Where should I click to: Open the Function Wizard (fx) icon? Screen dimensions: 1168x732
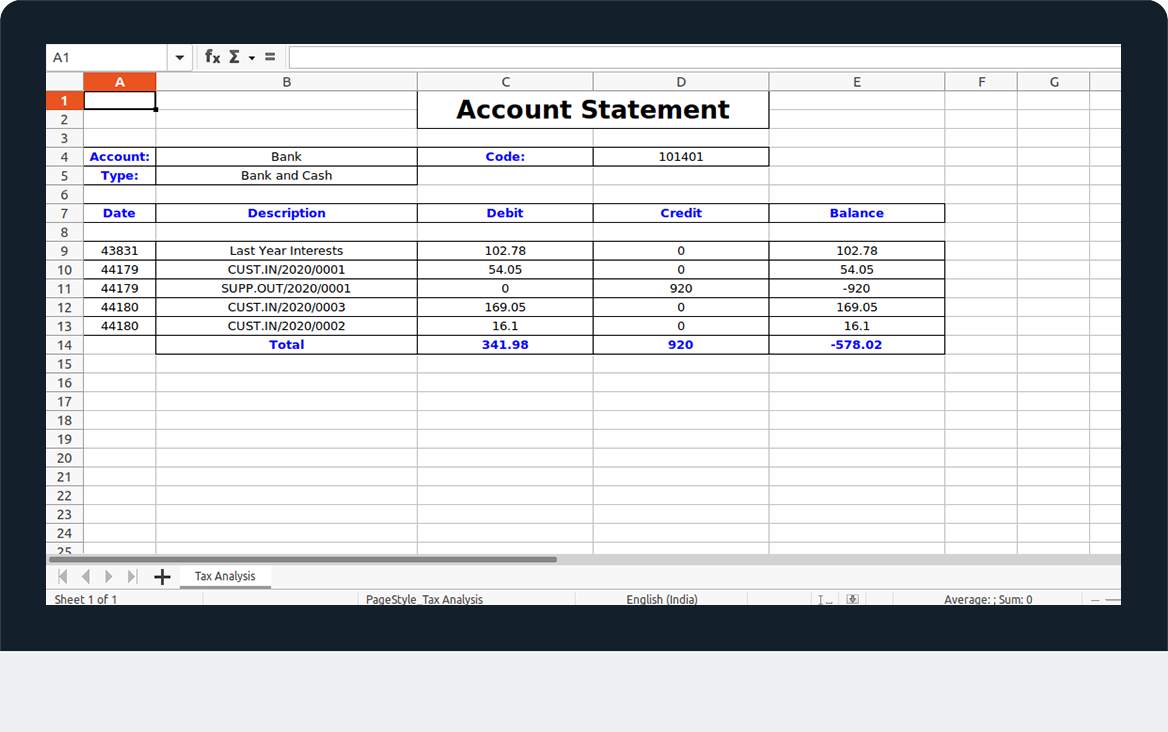tap(212, 57)
